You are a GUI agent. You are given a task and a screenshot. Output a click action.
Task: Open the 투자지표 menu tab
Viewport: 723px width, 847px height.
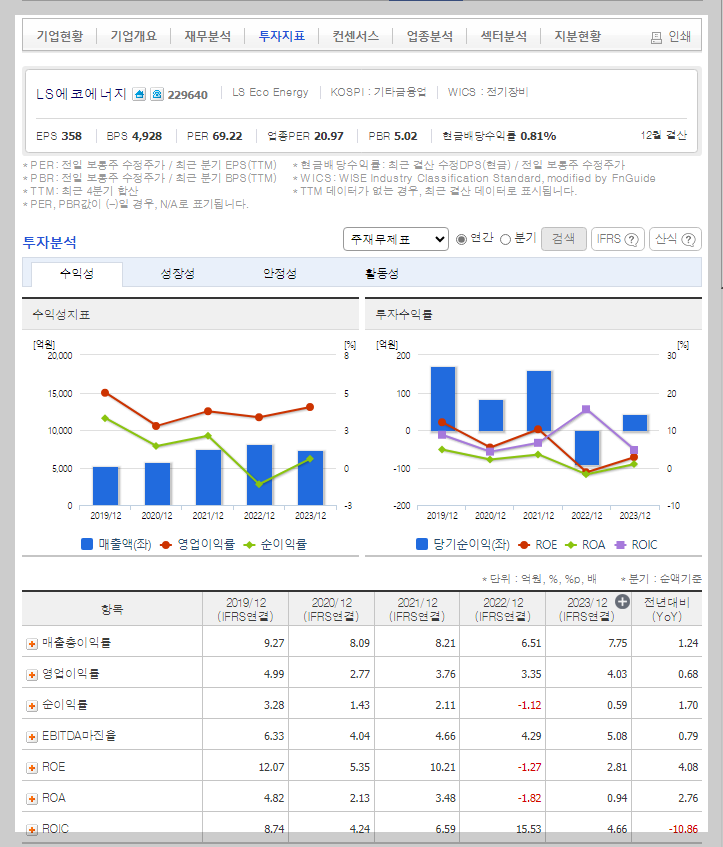[x=282, y=36]
